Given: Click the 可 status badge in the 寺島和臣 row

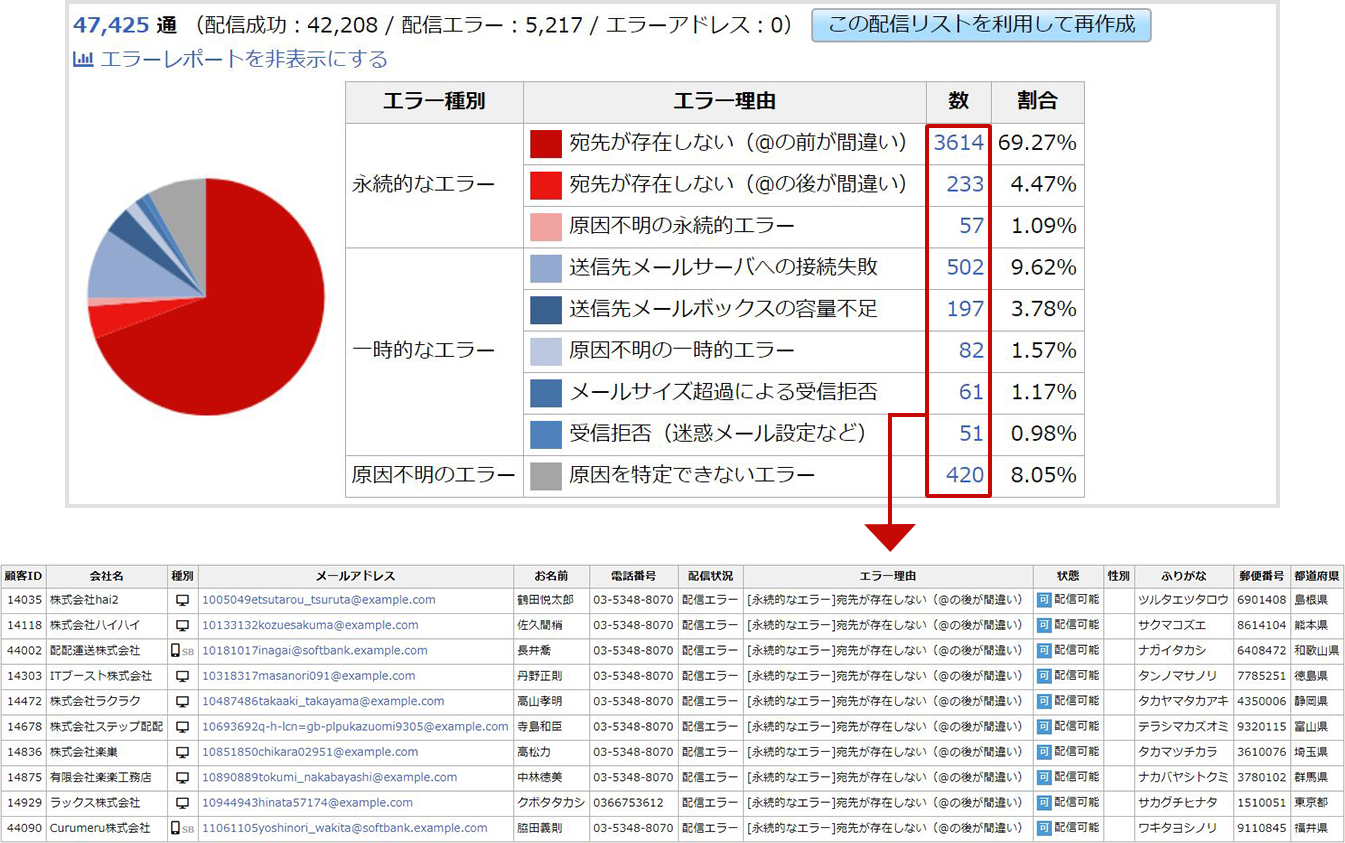Looking at the screenshot, I should (x=1043, y=726).
